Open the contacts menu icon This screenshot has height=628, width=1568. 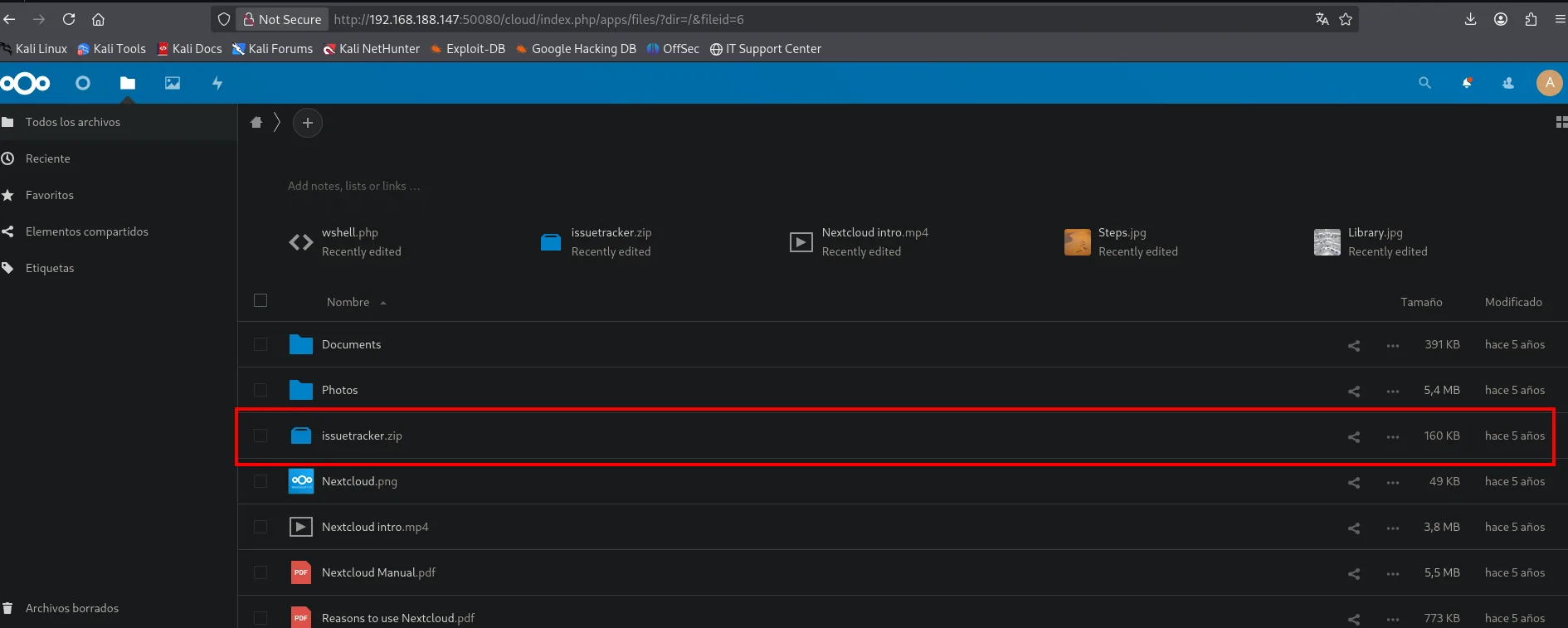[1508, 83]
